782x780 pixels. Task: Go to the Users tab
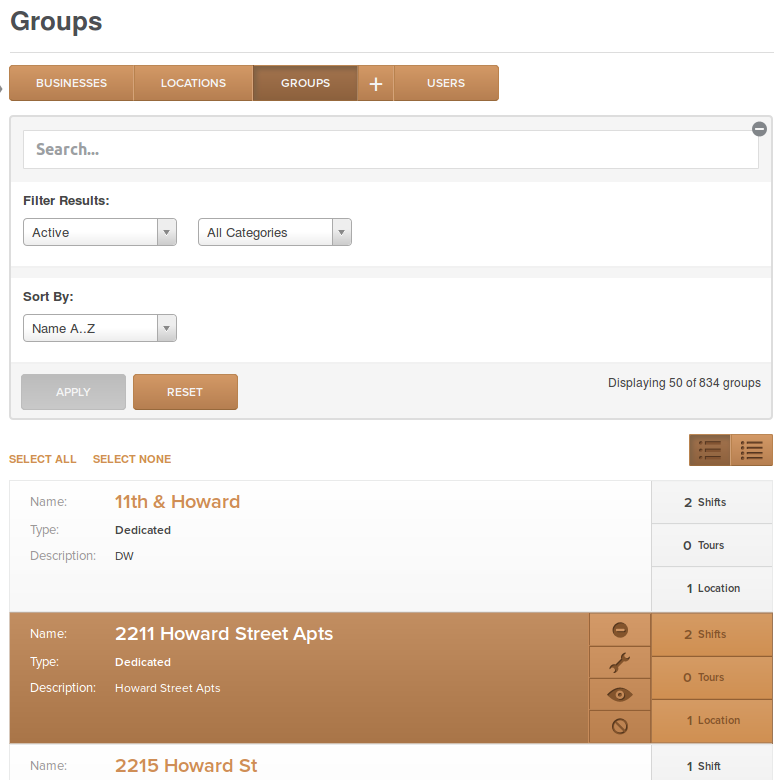click(446, 83)
